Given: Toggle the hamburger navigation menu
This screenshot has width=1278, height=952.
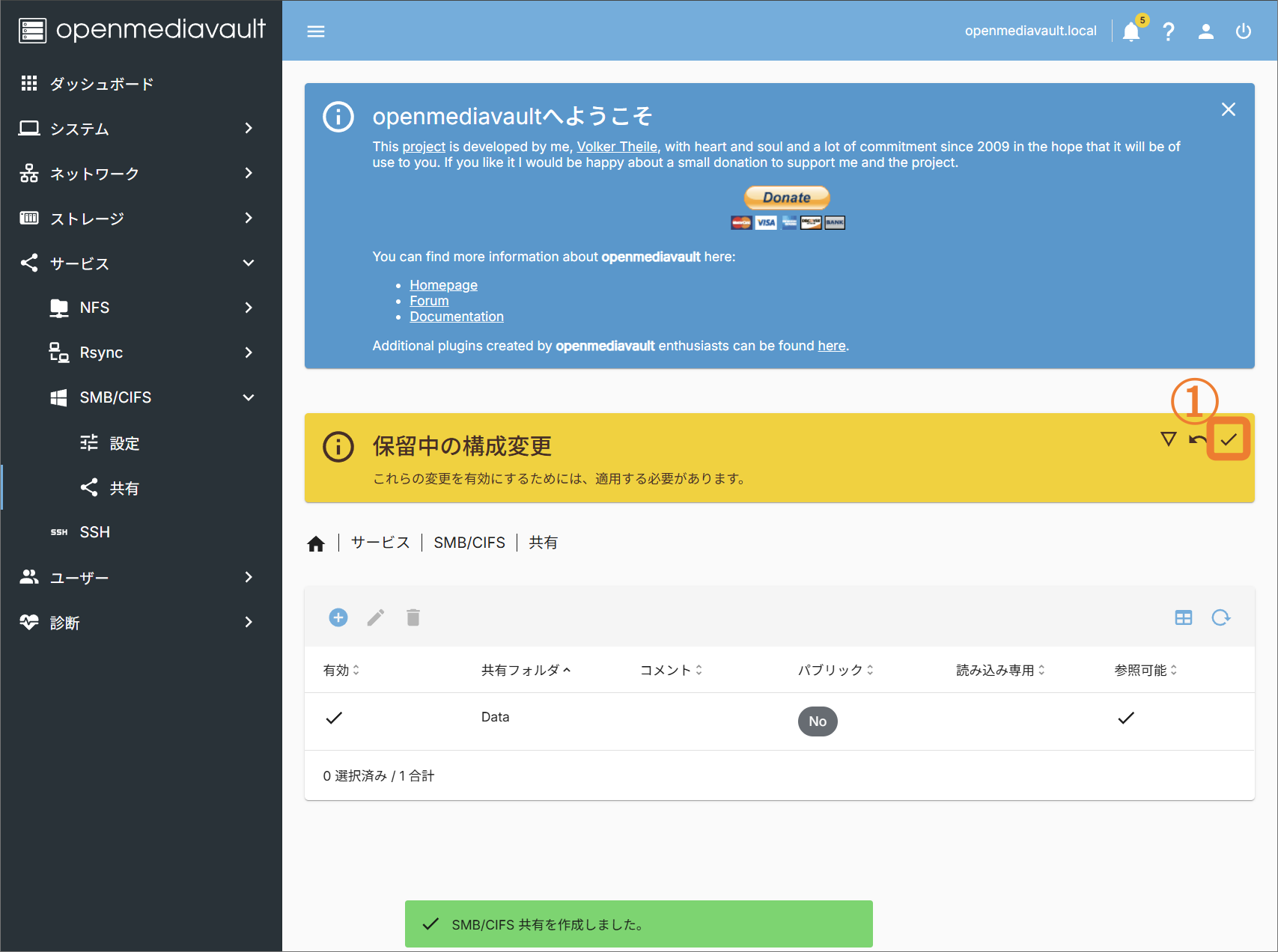Looking at the screenshot, I should [x=316, y=31].
